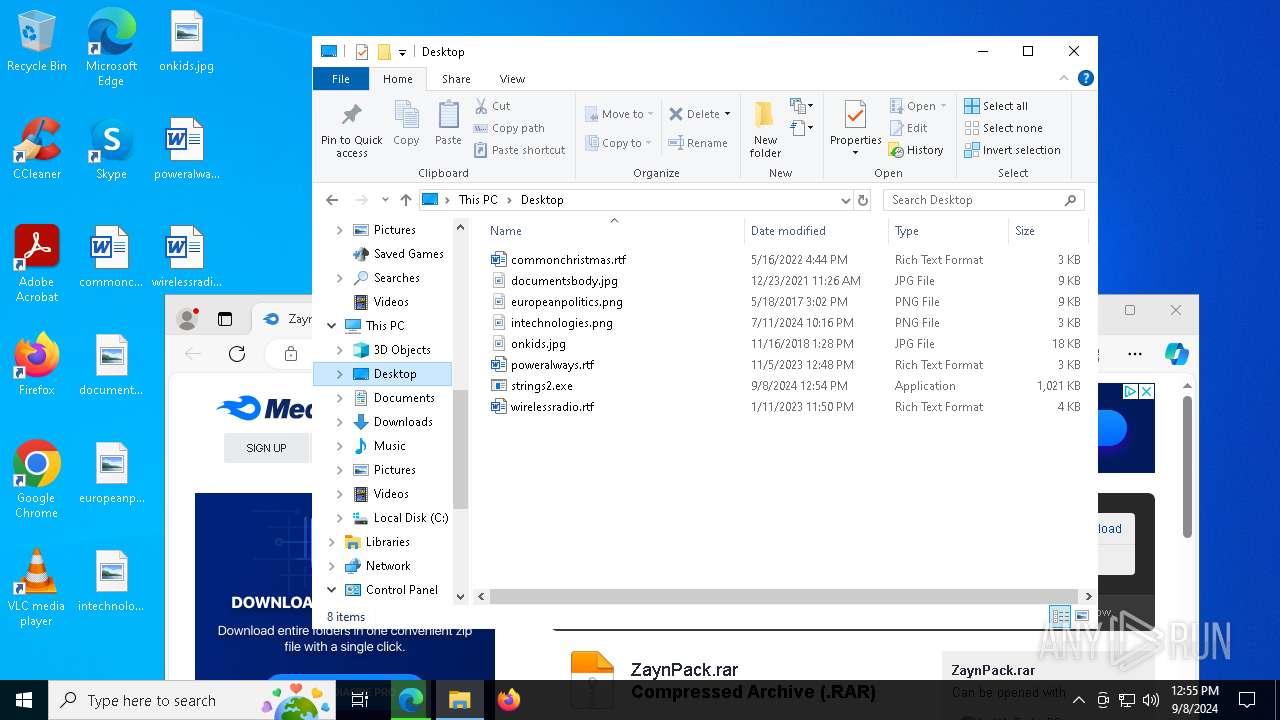
Task: Open recent locations dropdown arrow
Action: click(x=384, y=200)
